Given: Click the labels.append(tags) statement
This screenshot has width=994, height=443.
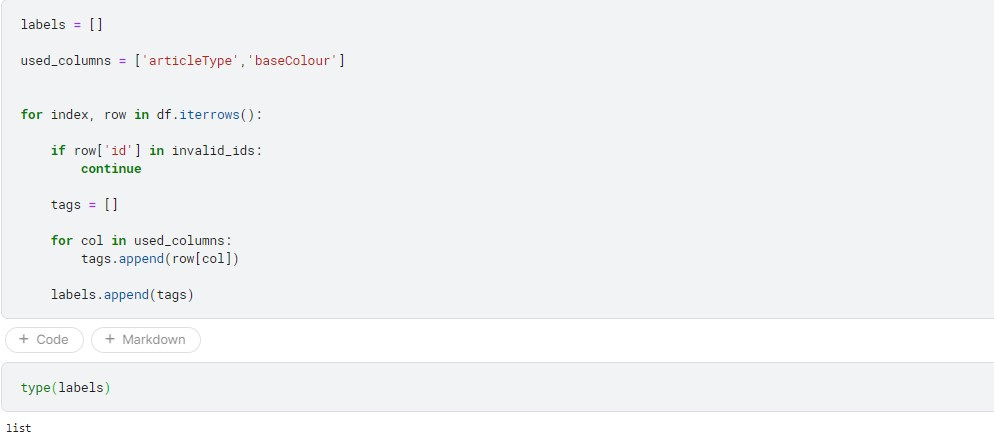Looking at the screenshot, I should [122, 295].
